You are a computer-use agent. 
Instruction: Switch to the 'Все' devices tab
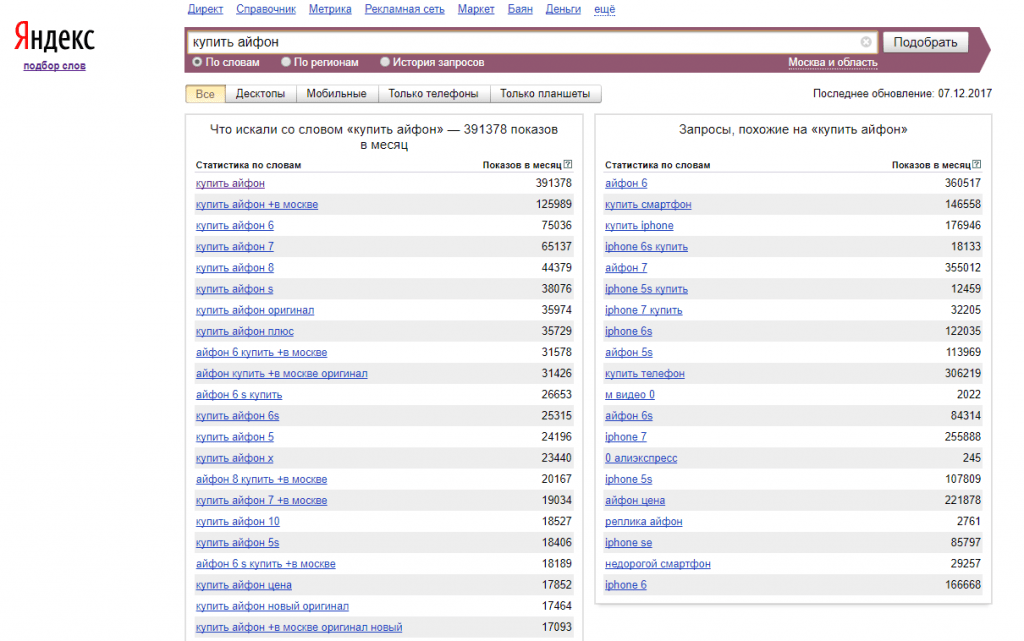pos(205,94)
